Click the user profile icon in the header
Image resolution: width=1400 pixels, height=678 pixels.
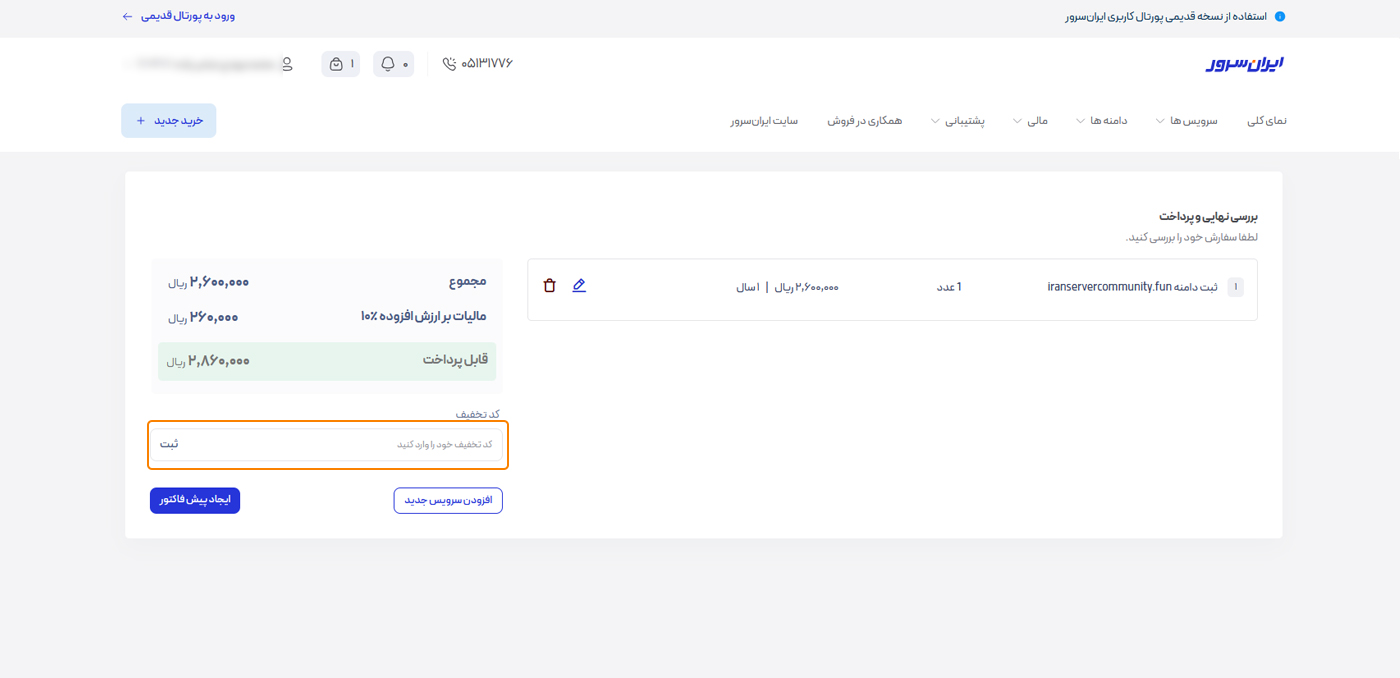(x=288, y=63)
